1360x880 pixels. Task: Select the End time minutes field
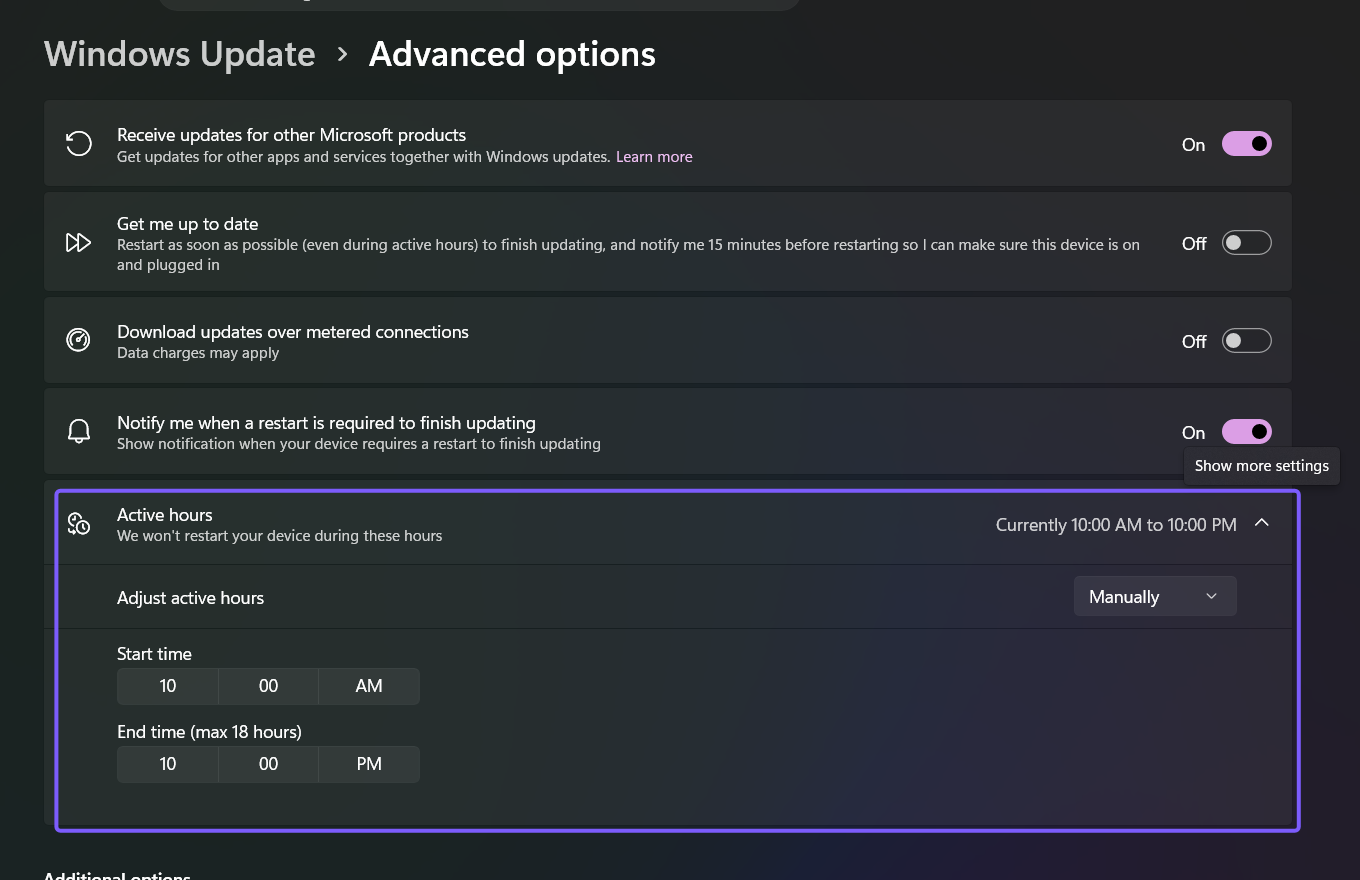[269, 764]
